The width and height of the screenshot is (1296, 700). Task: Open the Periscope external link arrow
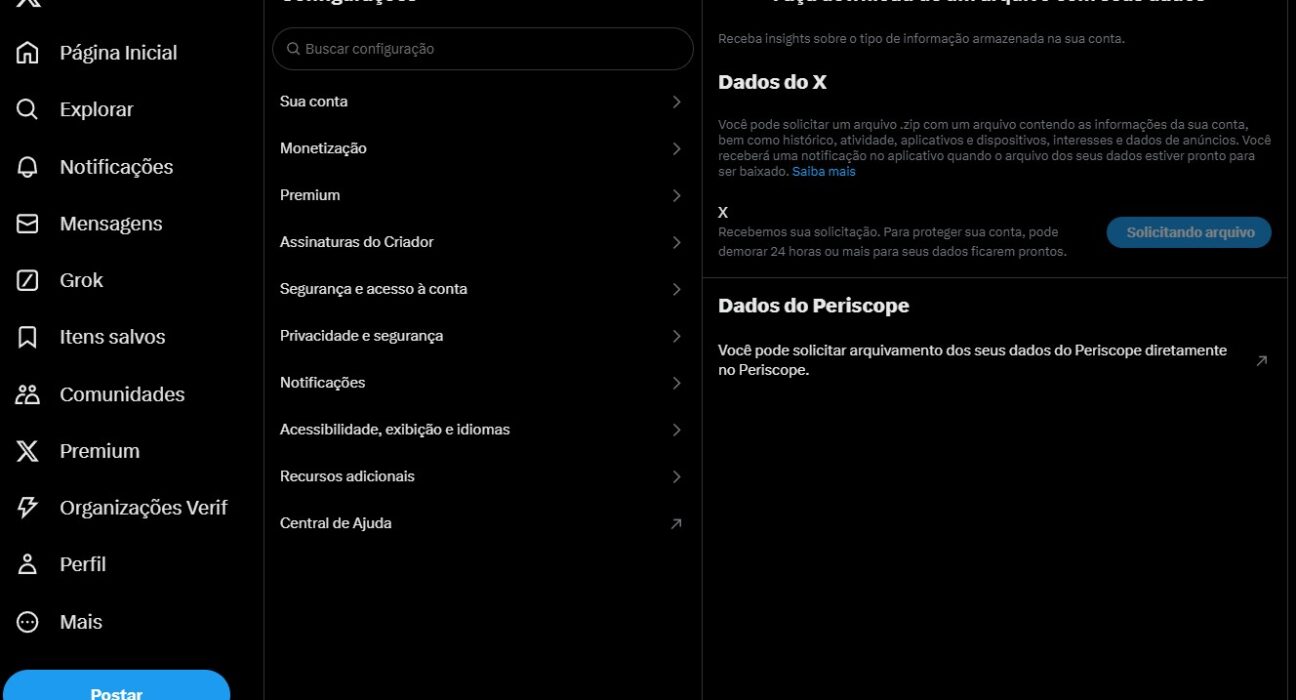(1261, 361)
